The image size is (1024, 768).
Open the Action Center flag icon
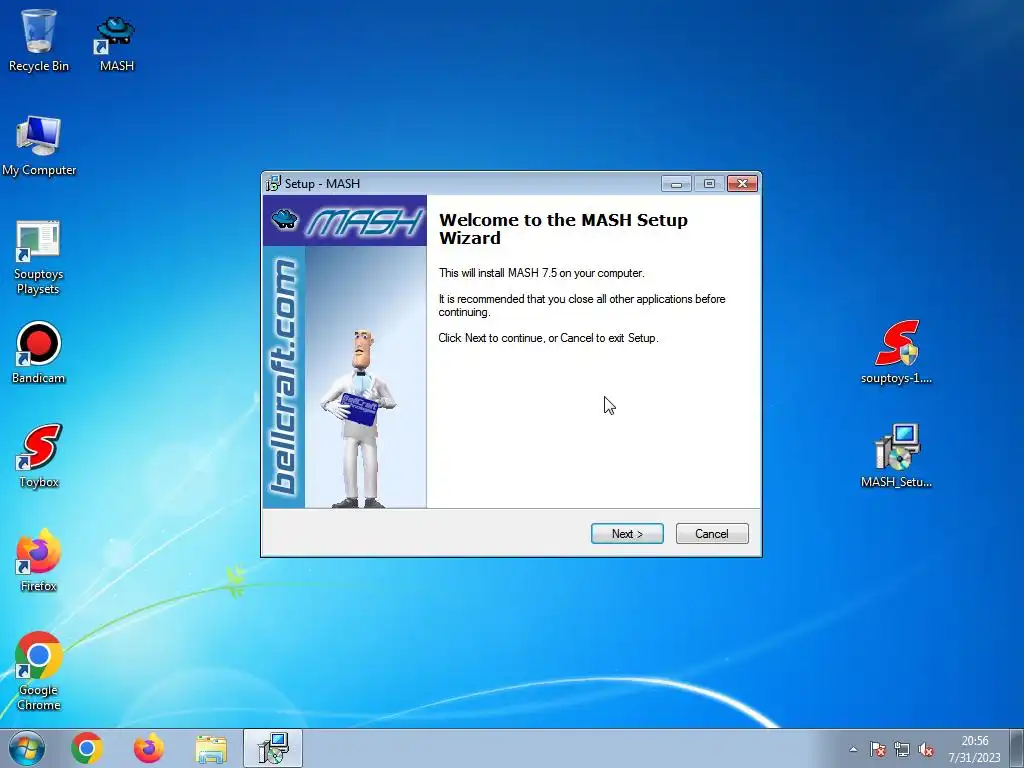[x=878, y=749]
